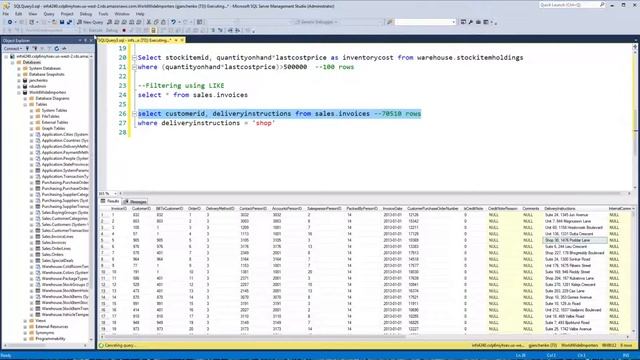Click the InvoiceDate column header
Screen dimensions: 640x360
coord(392,209)
